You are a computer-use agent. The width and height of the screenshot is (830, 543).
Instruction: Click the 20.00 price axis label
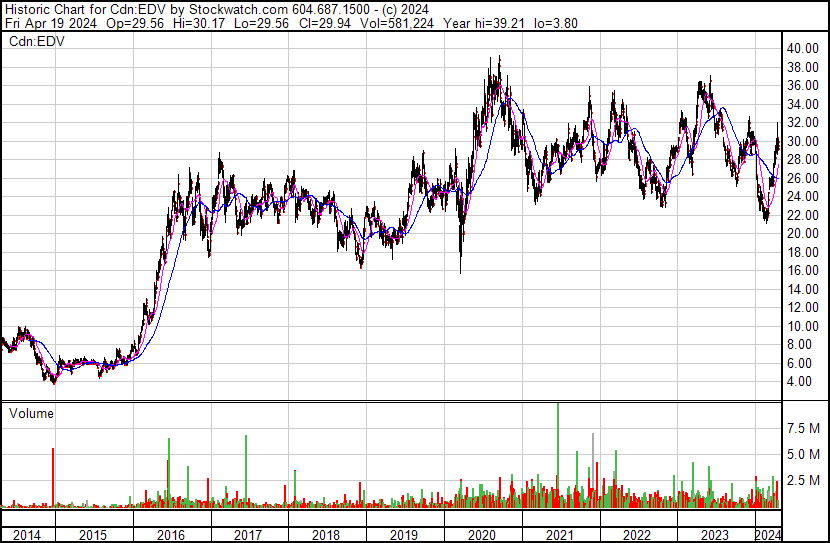pyautogui.click(x=802, y=233)
